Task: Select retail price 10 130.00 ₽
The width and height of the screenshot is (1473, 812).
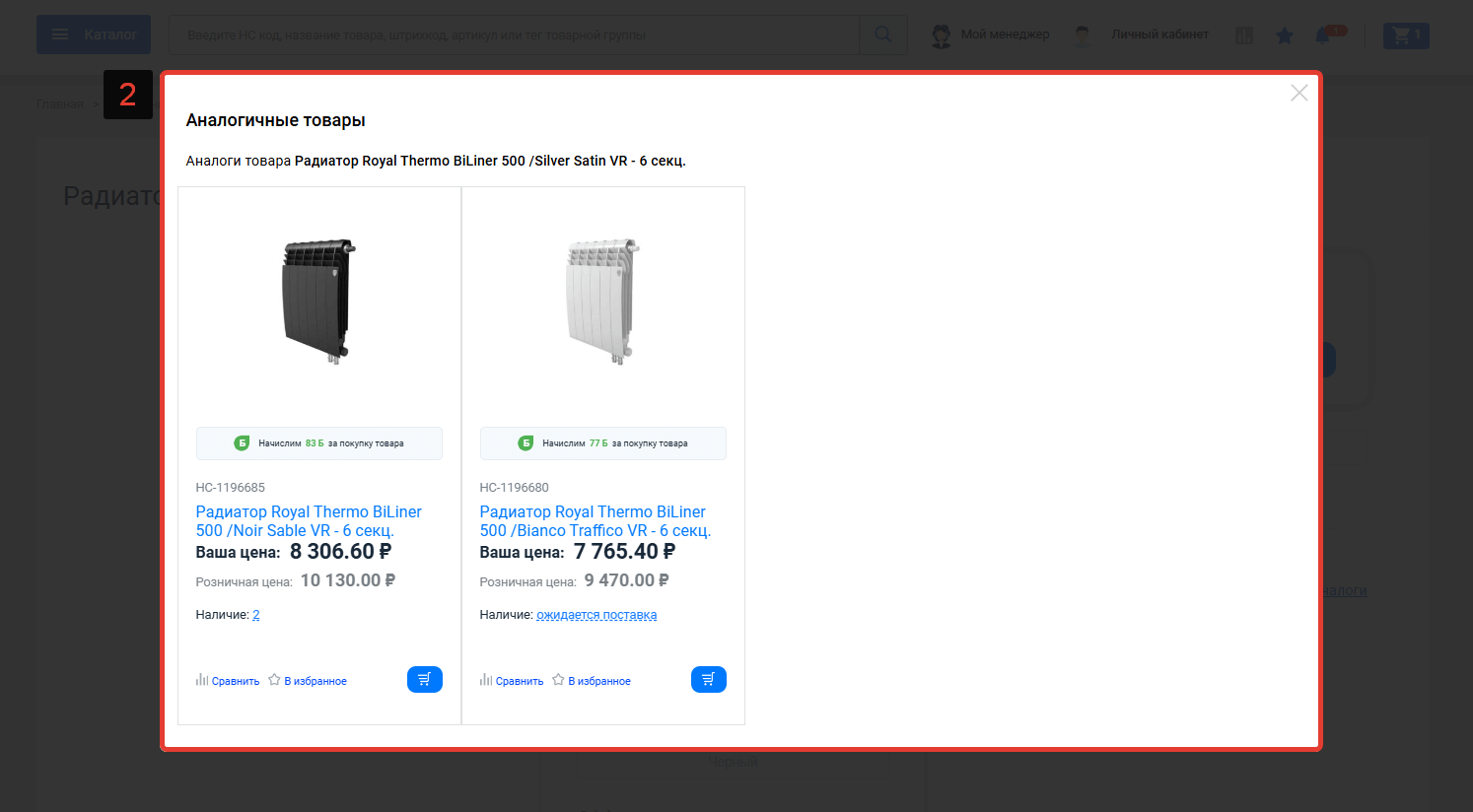Action: pyautogui.click(x=348, y=580)
